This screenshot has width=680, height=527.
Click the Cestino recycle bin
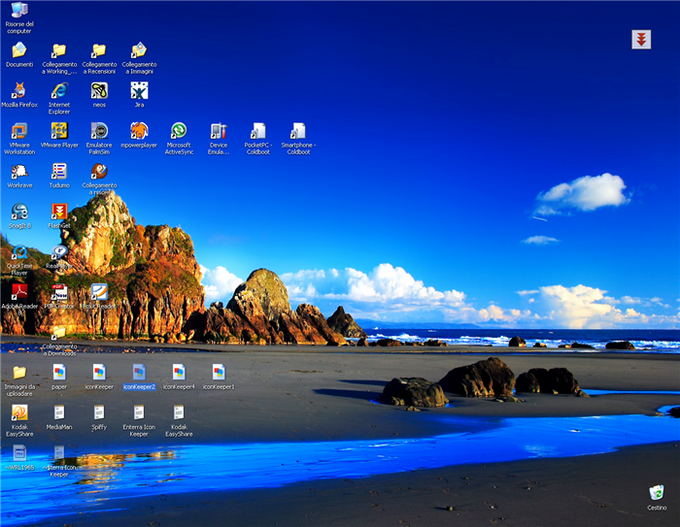tap(656, 493)
